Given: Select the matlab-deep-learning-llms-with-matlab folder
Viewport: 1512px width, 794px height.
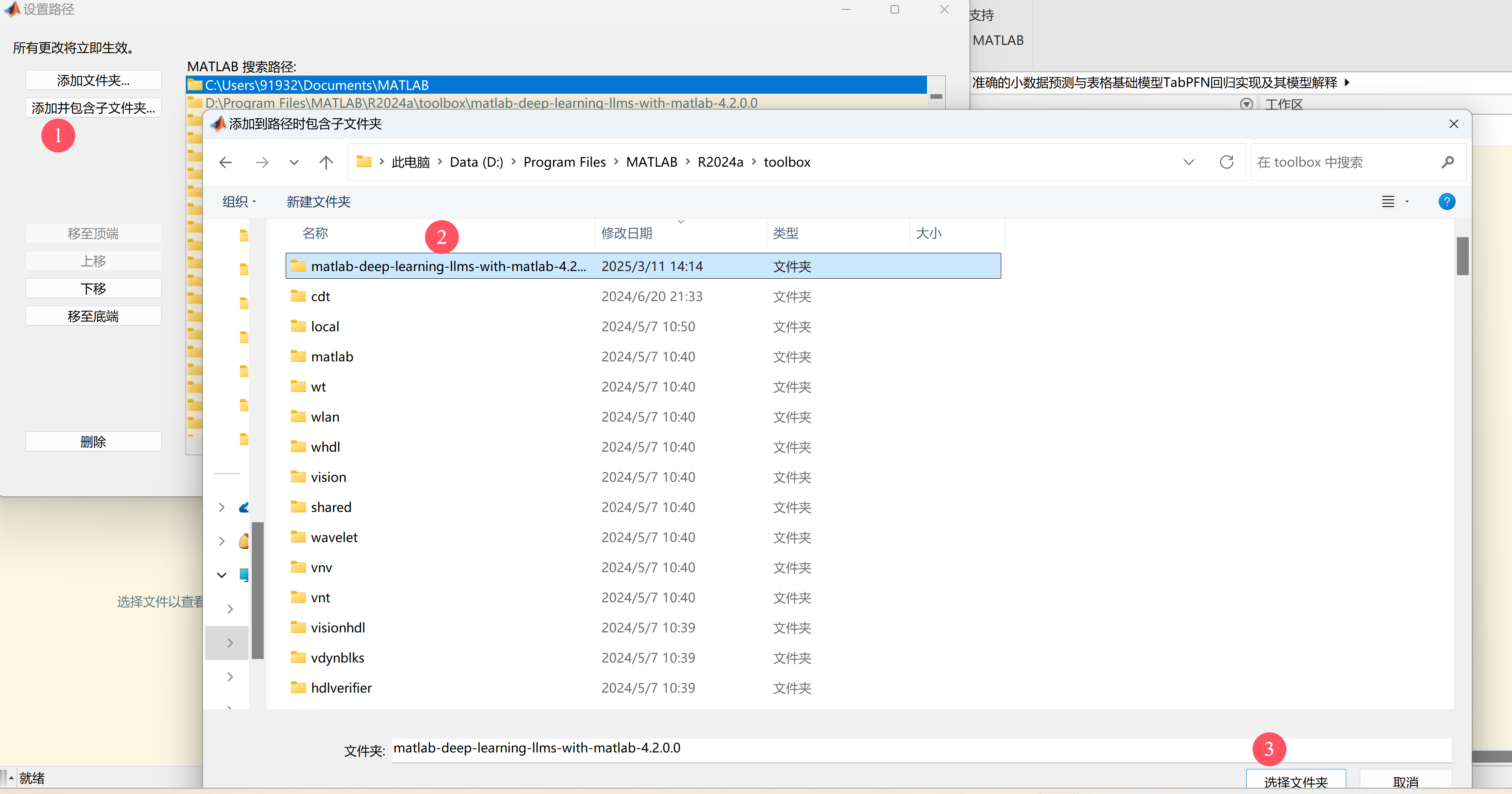Looking at the screenshot, I should (643, 266).
